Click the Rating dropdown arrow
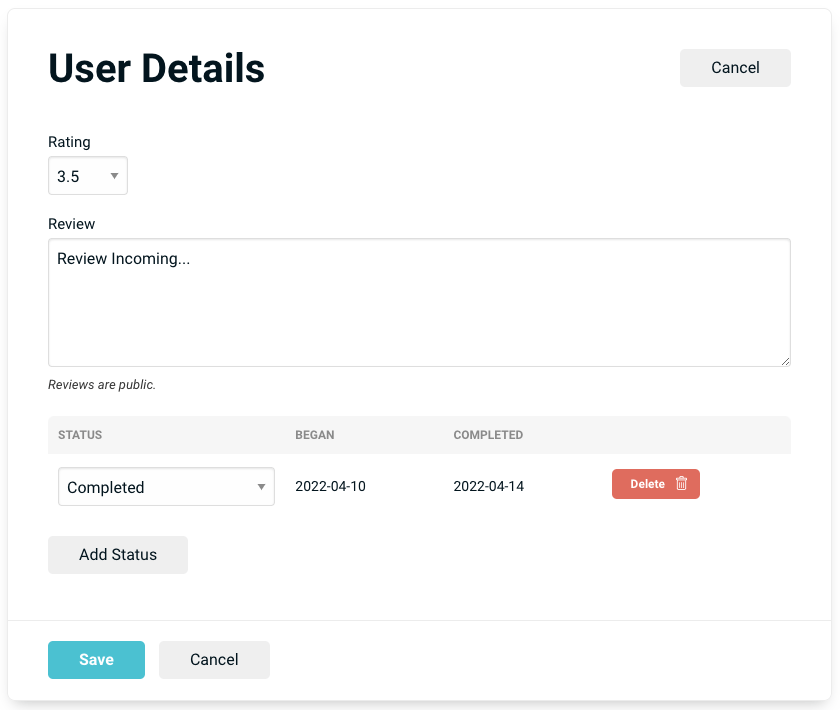The height and width of the screenshot is (710, 840). click(114, 177)
